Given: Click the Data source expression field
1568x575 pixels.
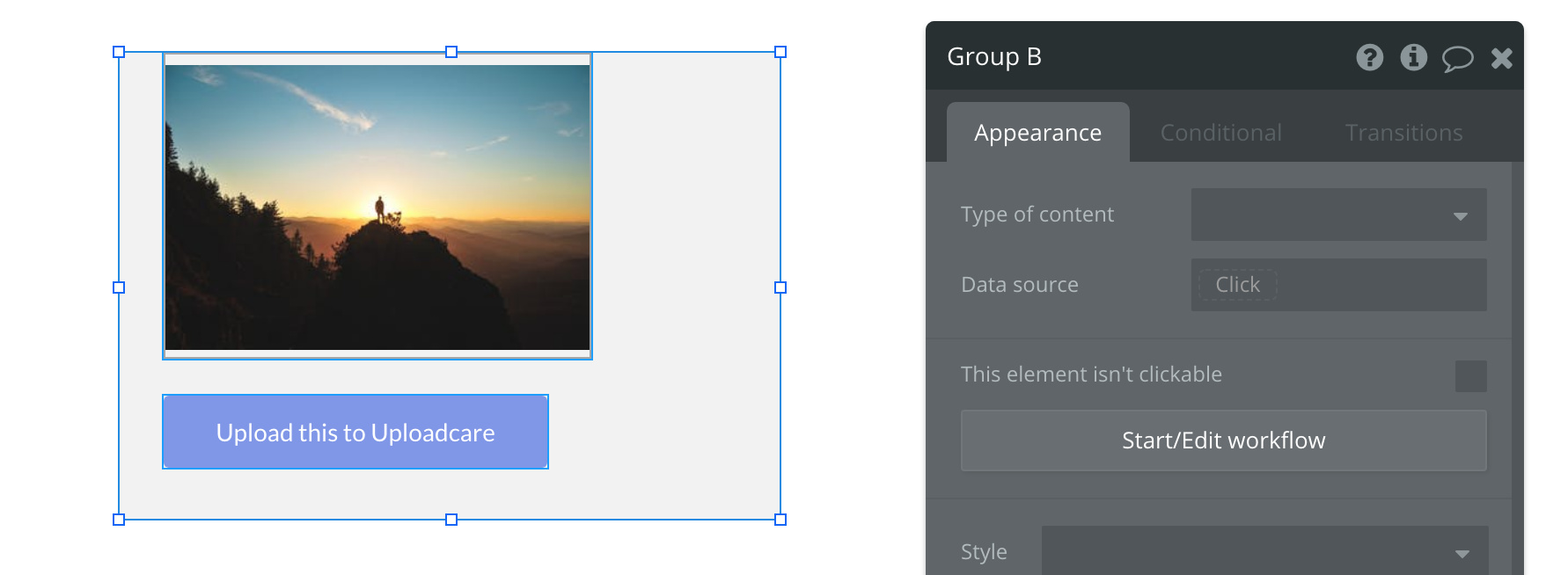Looking at the screenshot, I should (1338, 285).
